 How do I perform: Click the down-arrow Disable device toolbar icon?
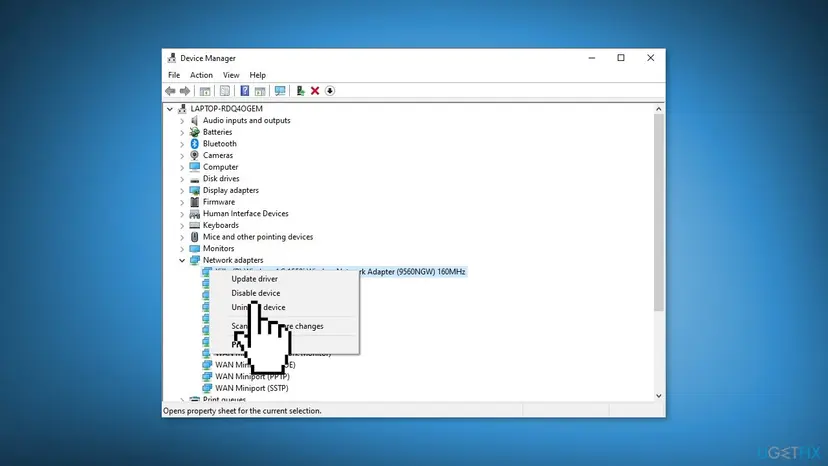point(330,91)
